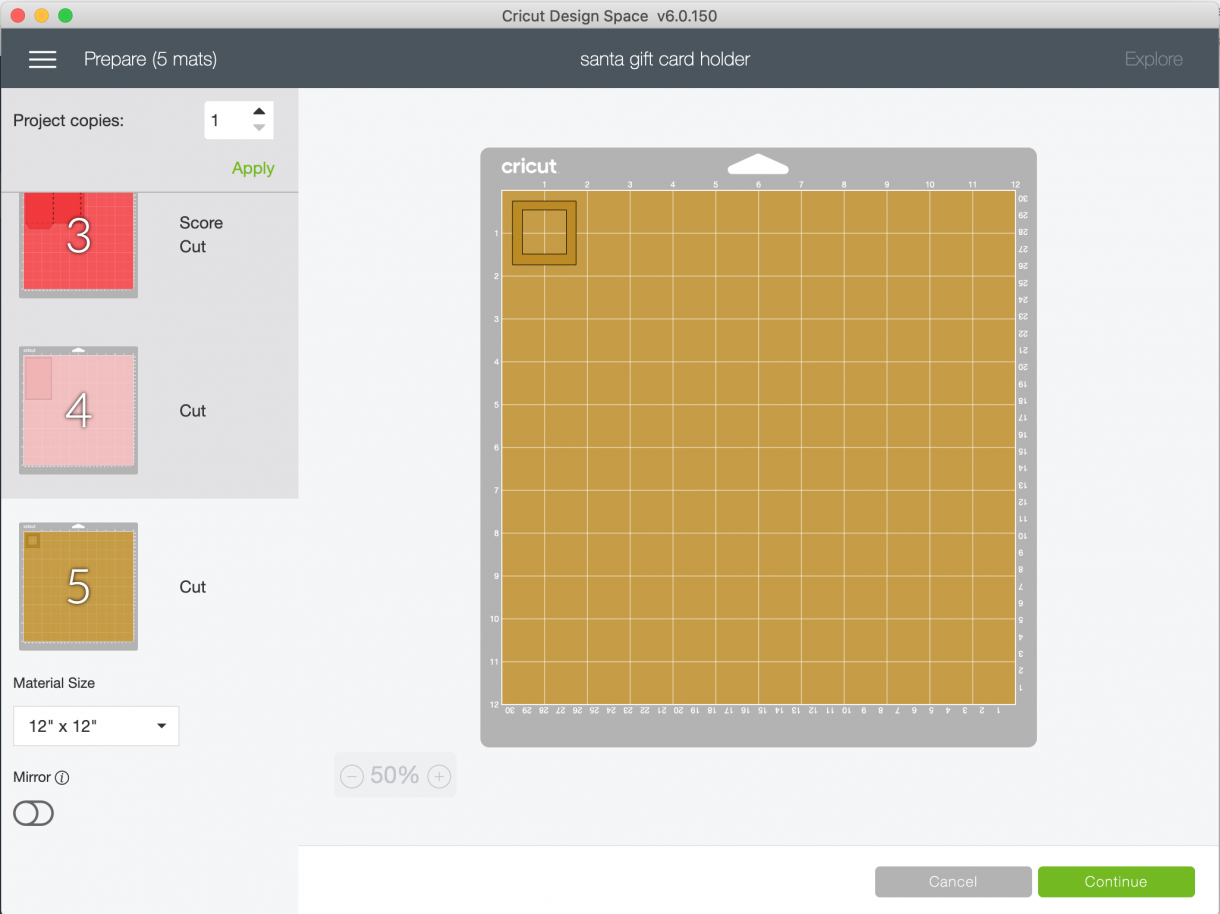Increase project copies with up arrow
The height and width of the screenshot is (914, 1220).
point(259,112)
